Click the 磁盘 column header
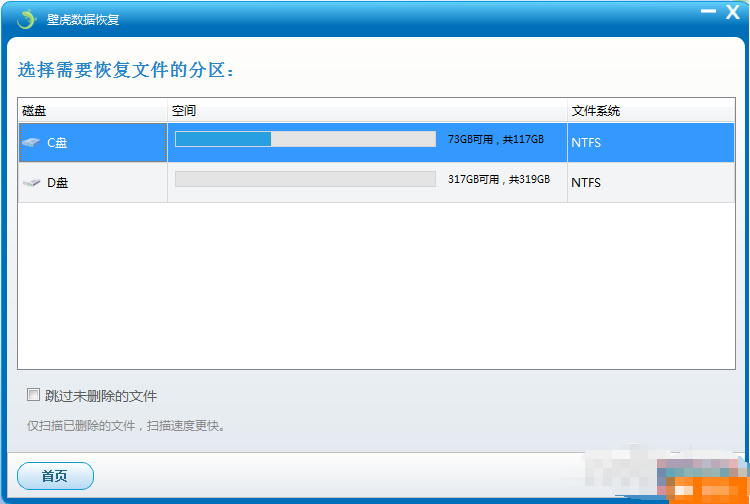Image resolution: width=750 pixels, height=504 pixels. click(93, 111)
